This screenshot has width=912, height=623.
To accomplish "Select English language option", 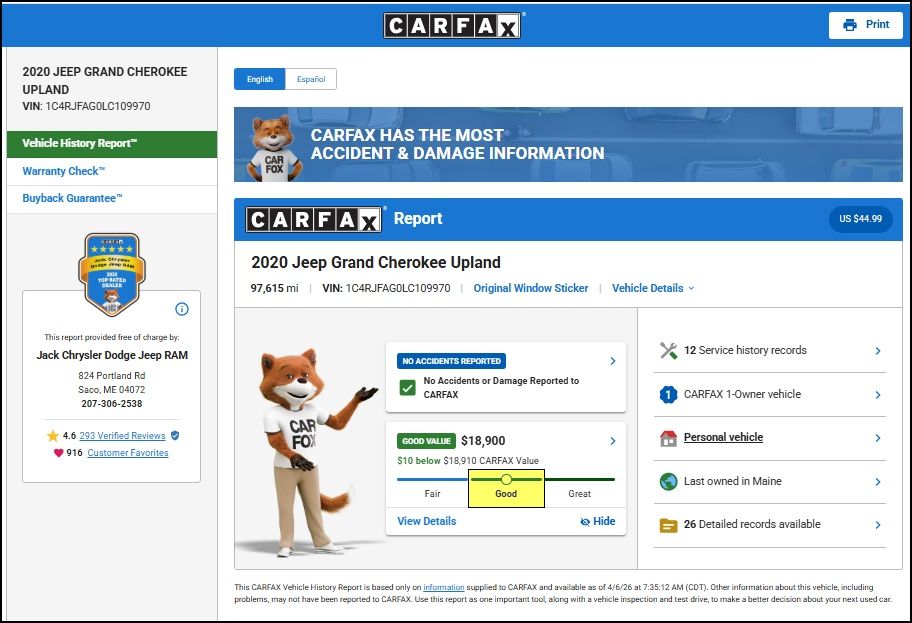I will tap(259, 79).
